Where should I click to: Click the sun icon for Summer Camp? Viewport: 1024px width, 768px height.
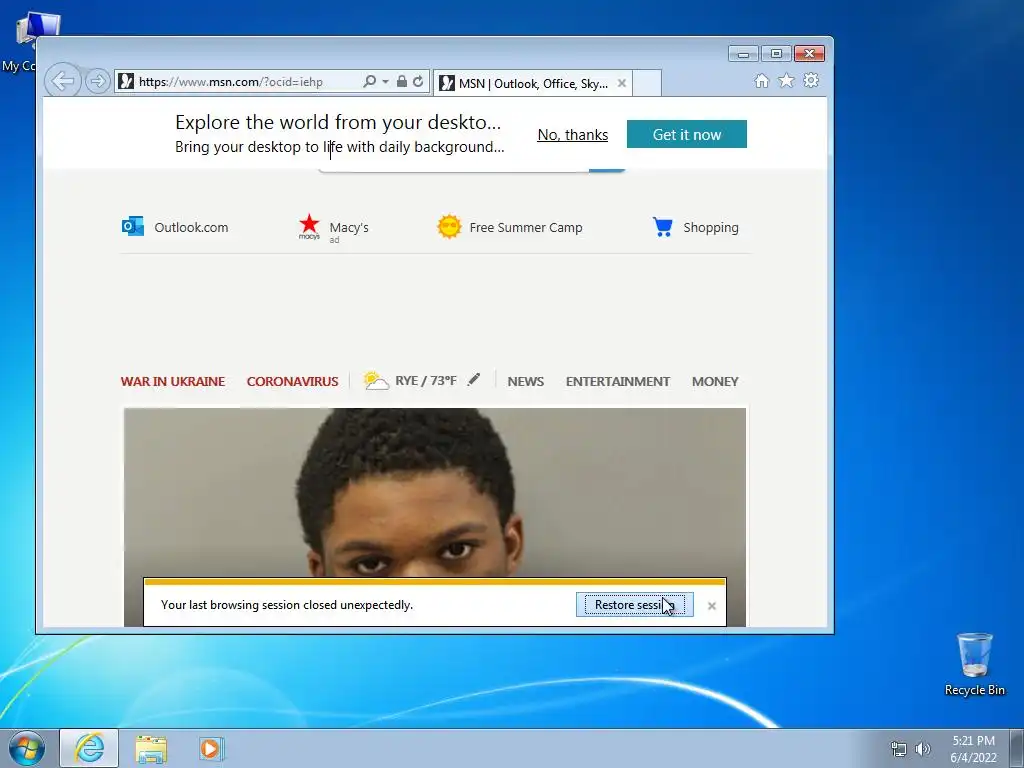(449, 227)
